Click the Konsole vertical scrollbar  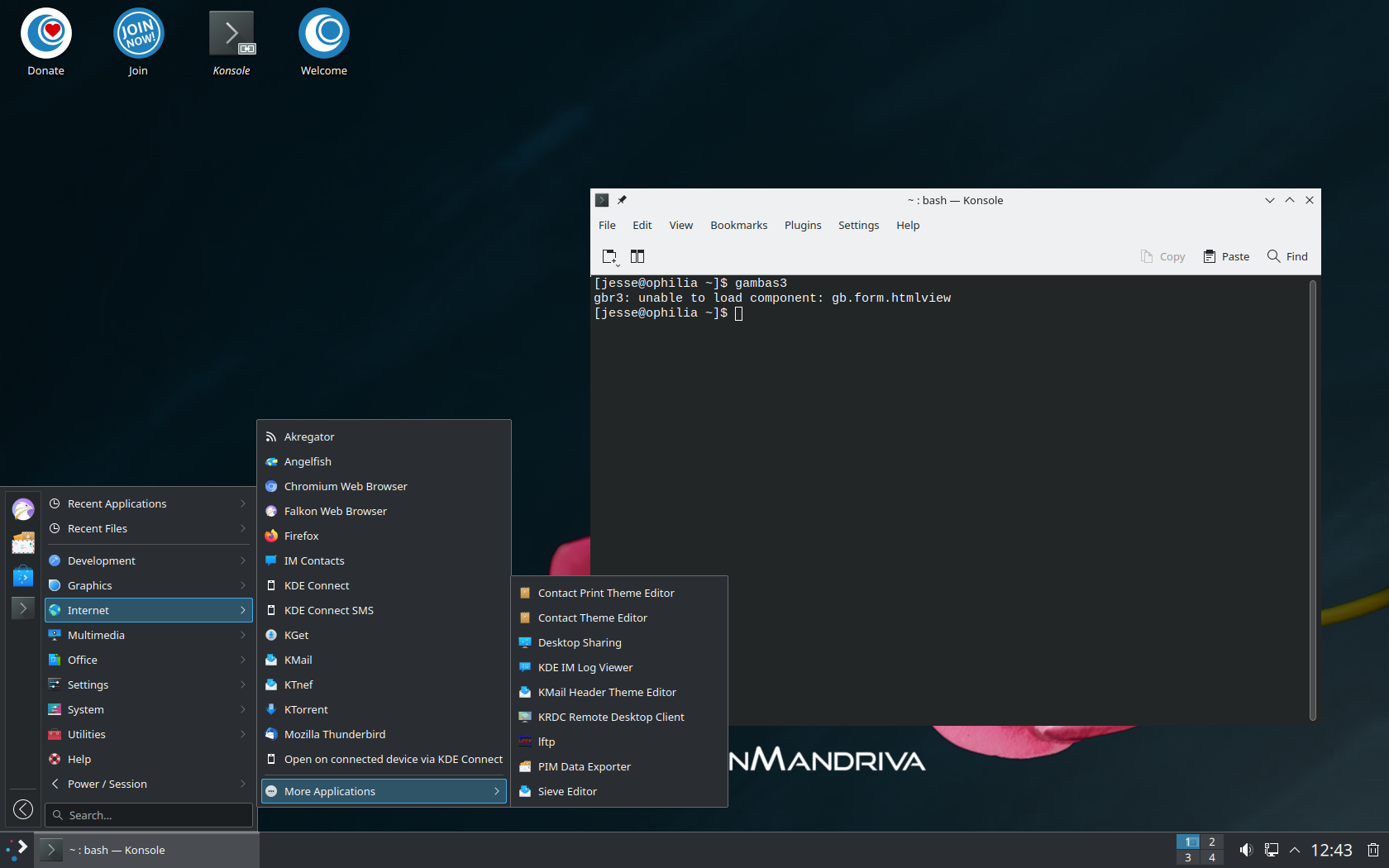(1313, 500)
